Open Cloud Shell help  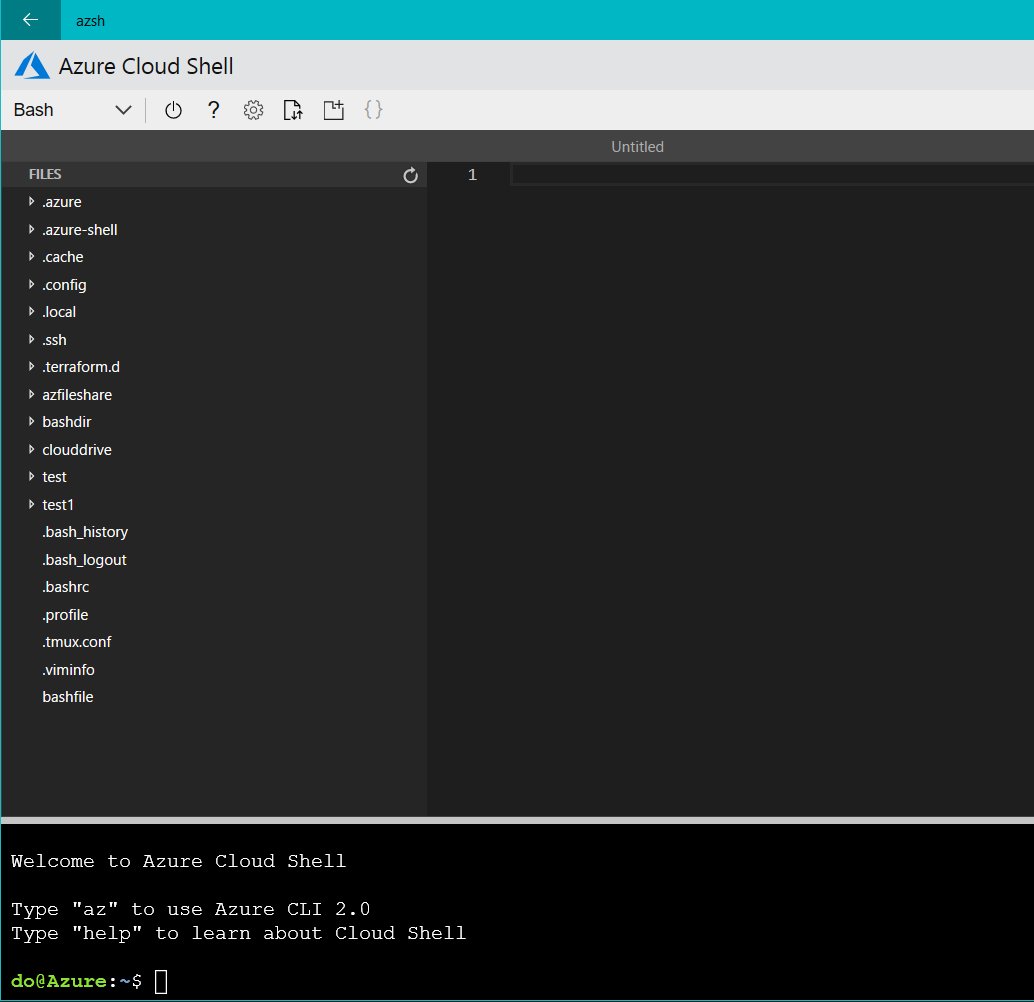pyautogui.click(x=213, y=110)
